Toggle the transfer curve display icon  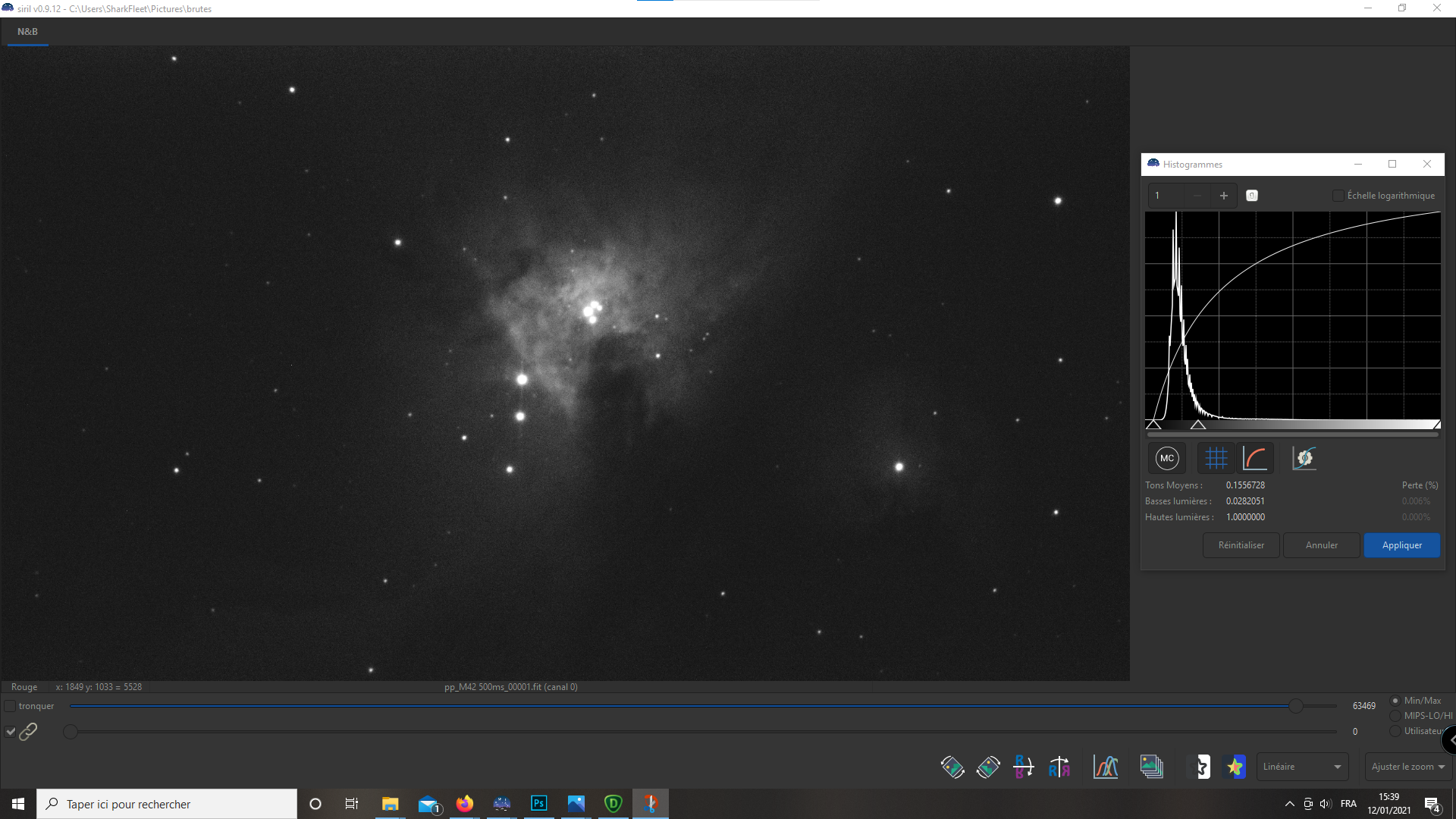[1256, 458]
